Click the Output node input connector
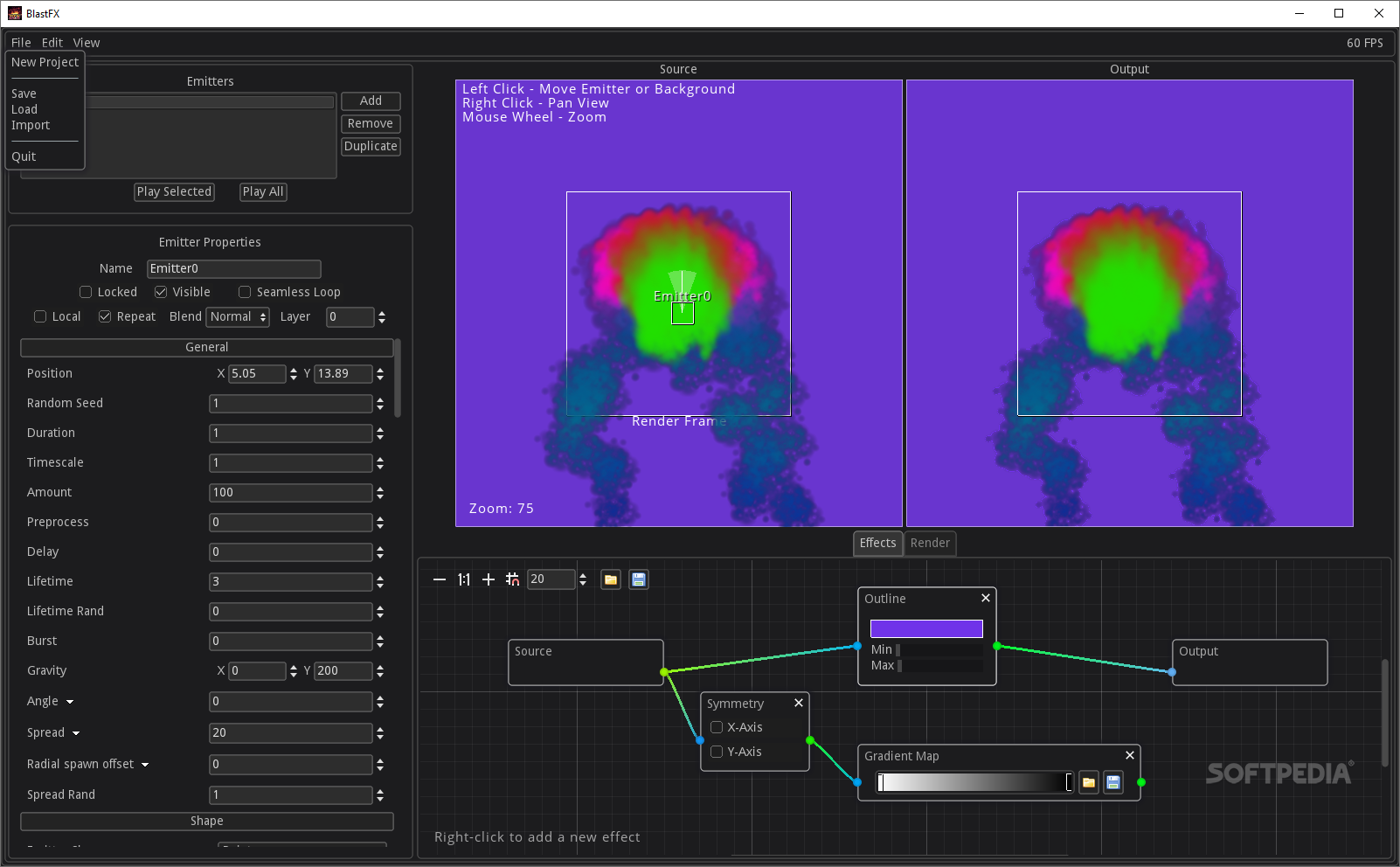The width and height of the screenshot is (1400, 867). tap(1172, 672)
